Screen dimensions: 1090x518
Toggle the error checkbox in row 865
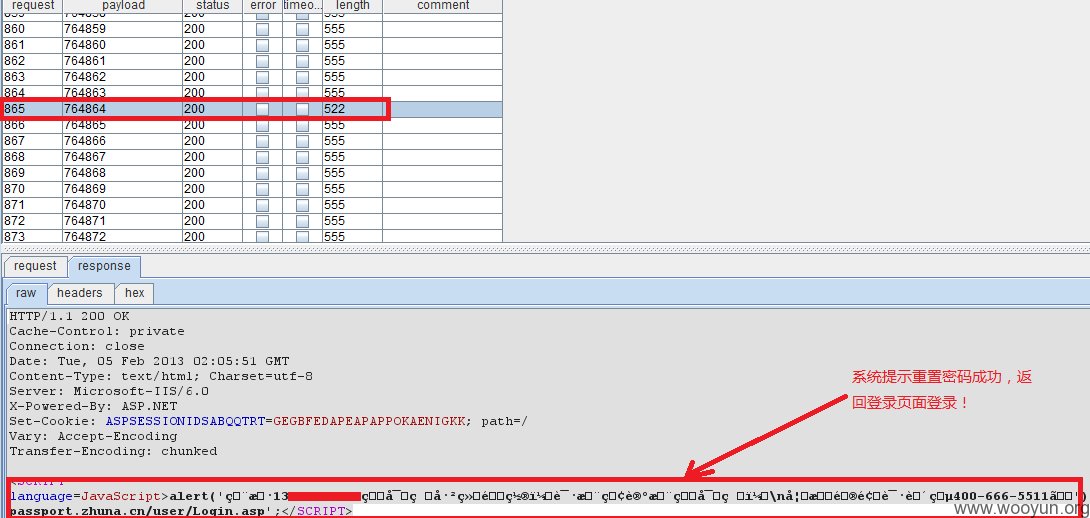(x=262, y=109)
